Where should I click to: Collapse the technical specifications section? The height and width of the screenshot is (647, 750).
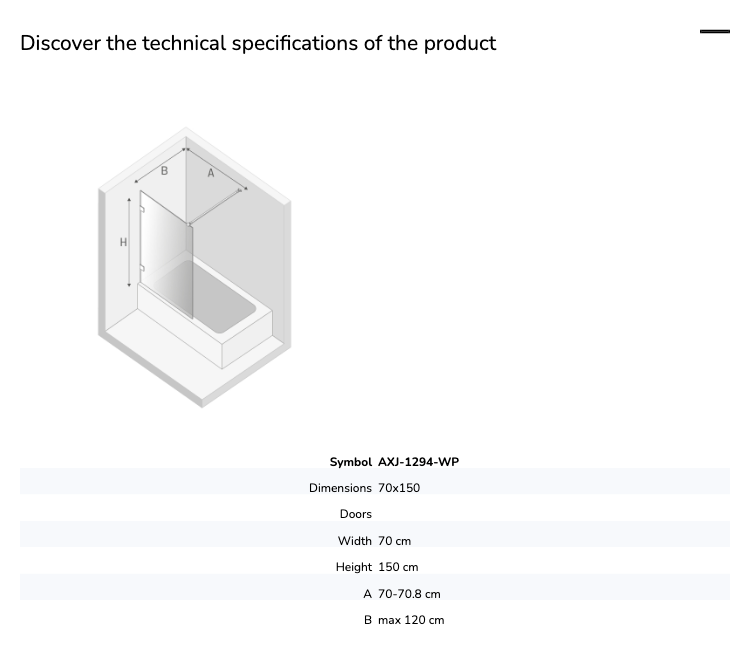tap(715, 32)
